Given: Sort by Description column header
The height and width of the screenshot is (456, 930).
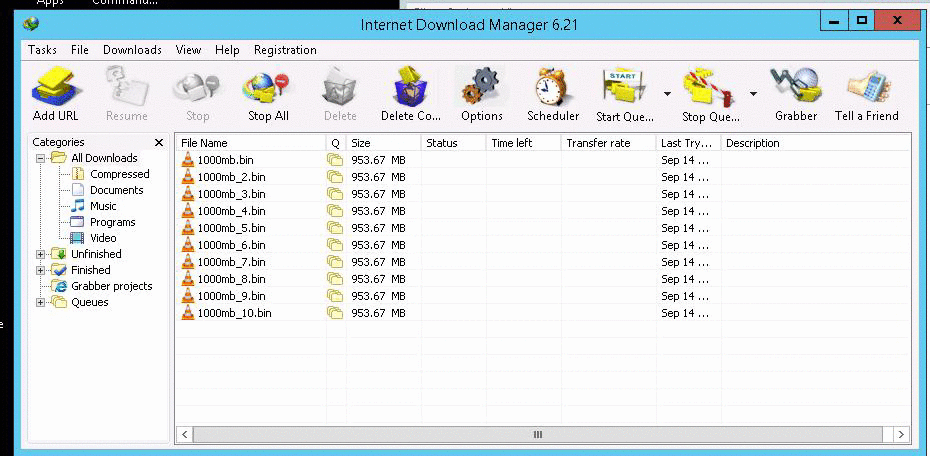Looking at the screenshot, I should click(816, 143).
